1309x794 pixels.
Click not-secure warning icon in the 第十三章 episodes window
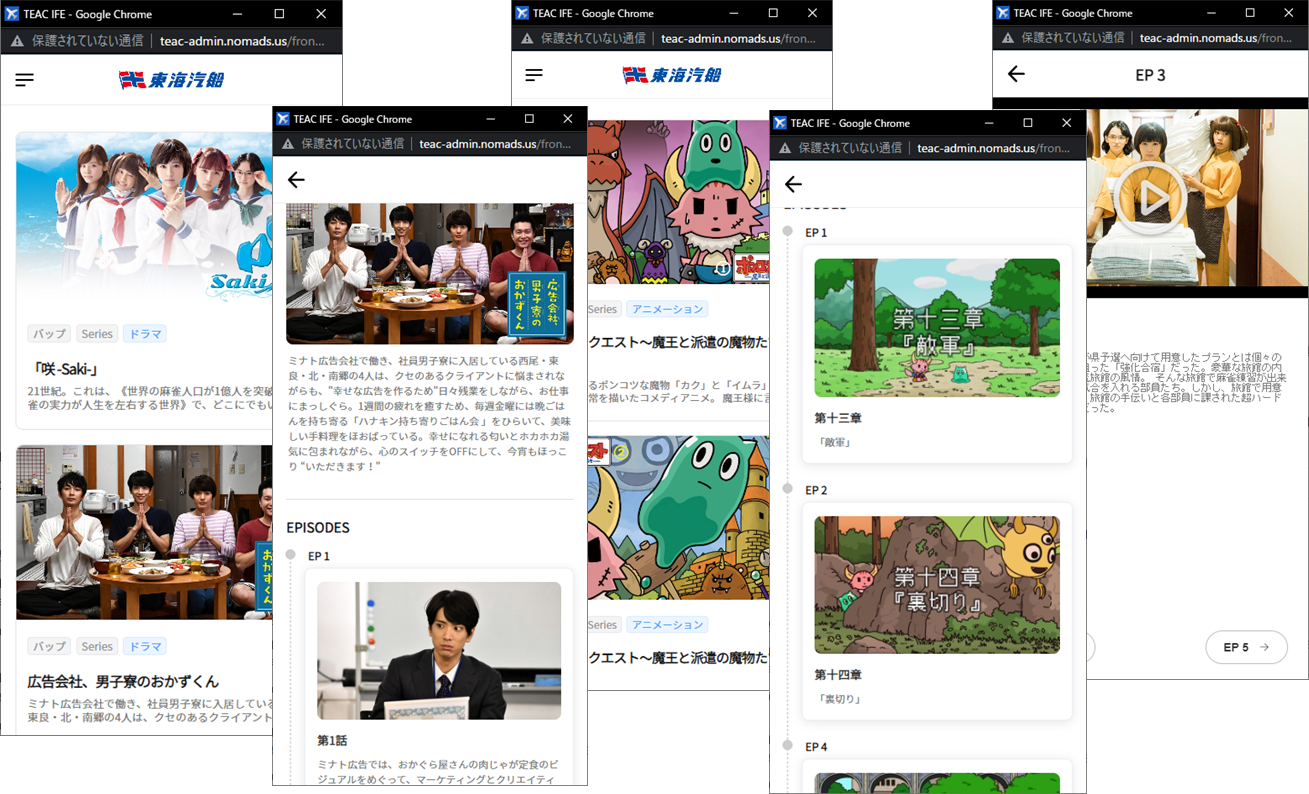785,148
